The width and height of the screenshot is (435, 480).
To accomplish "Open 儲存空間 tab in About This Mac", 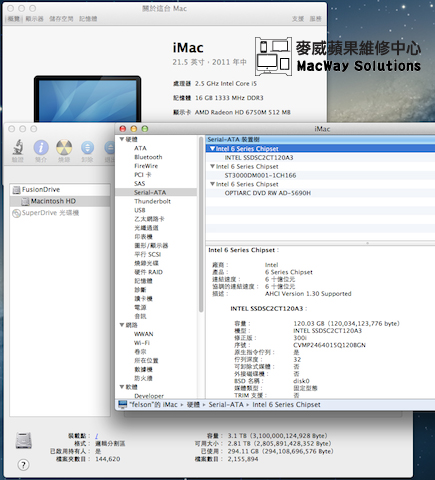I will (61, 19).
